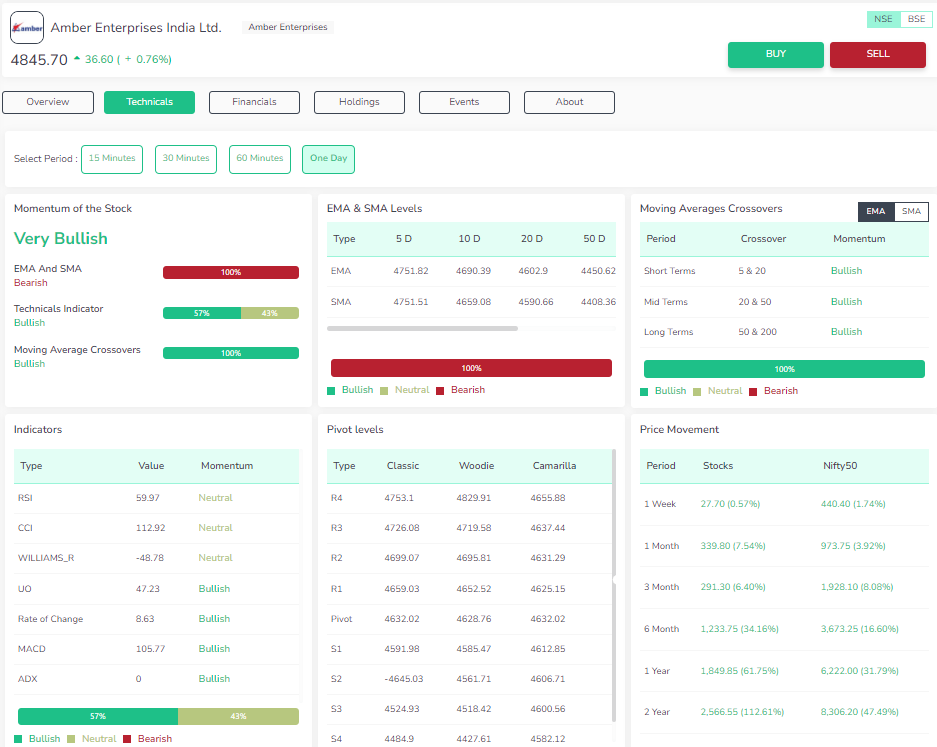Click the 2 Year stock value 2,566.55 (112.61%)
Image resolution: width=937 pixels, height=747 pixels.
click(x=742, y=712)
